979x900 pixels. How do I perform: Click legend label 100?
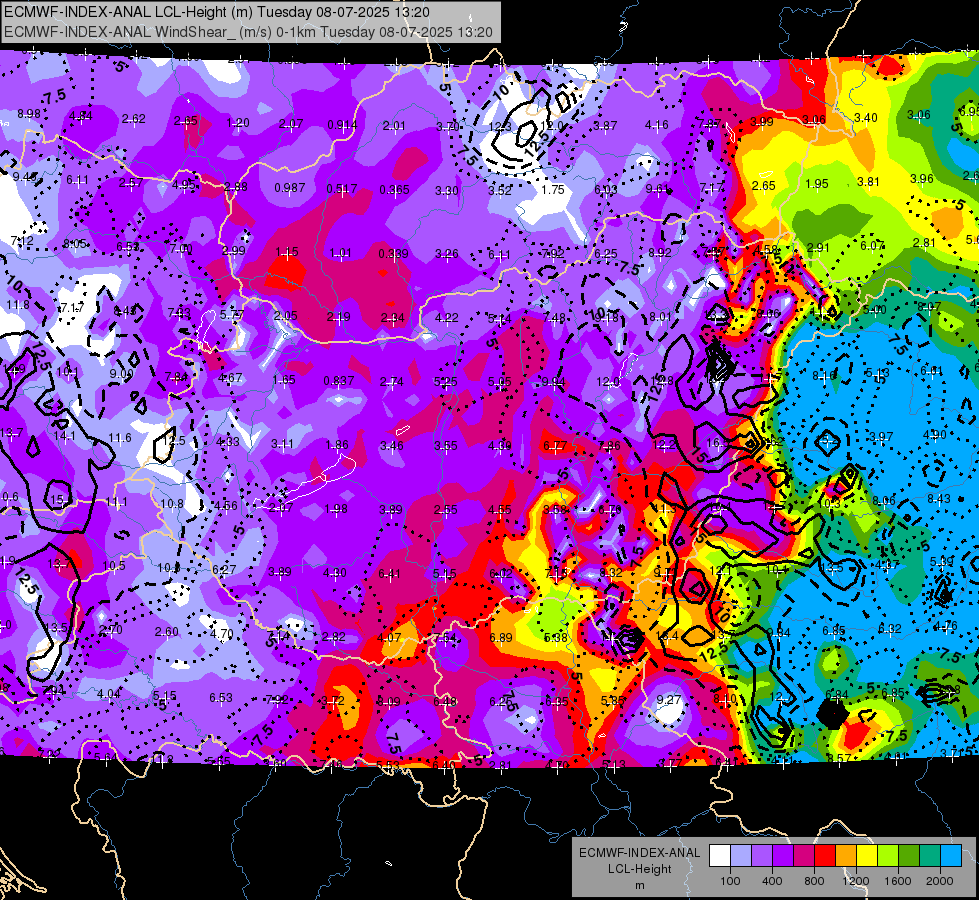tap(730, 881)
